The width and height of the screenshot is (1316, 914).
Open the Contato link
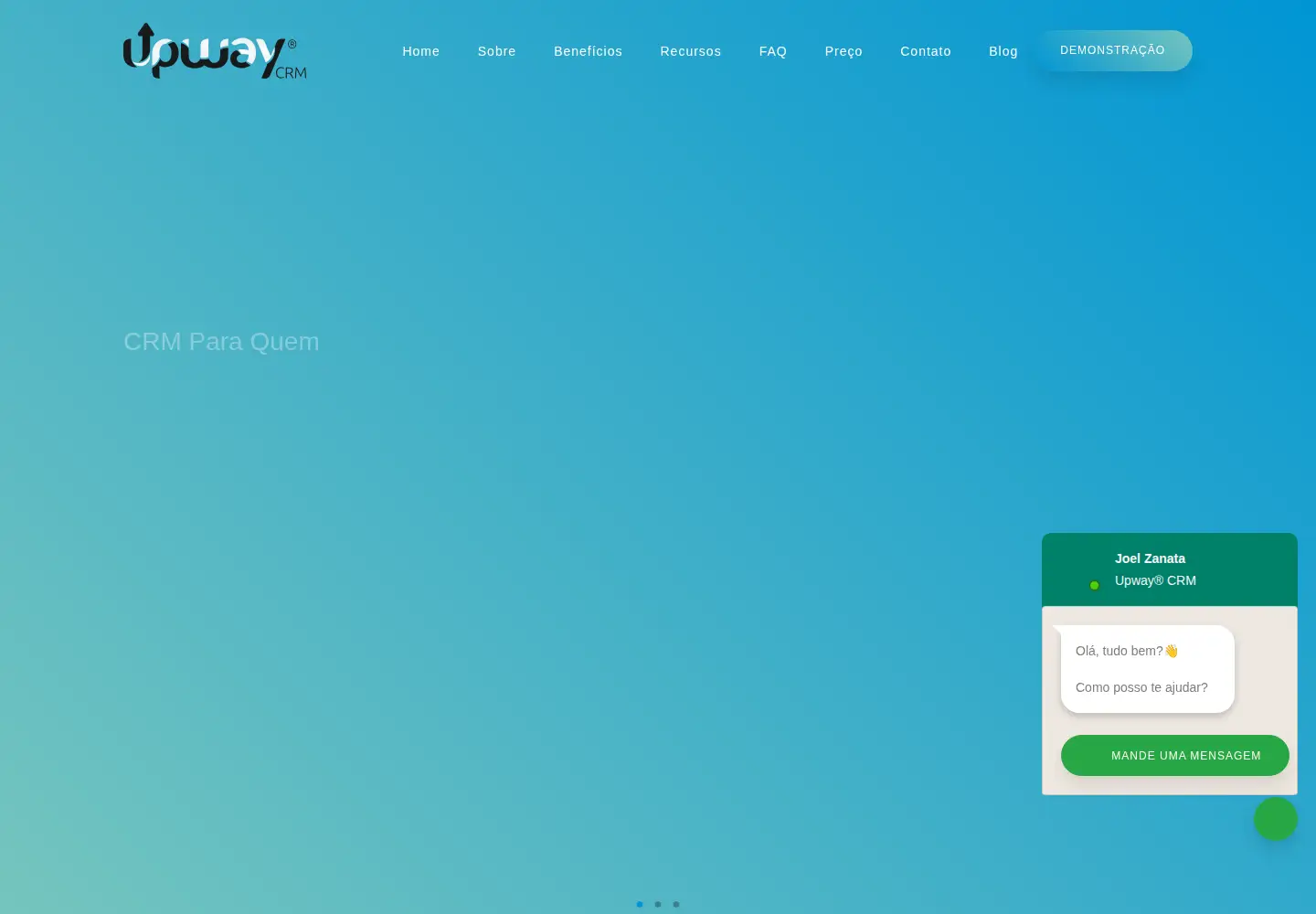pyautogui.click(x=926, y=51)
